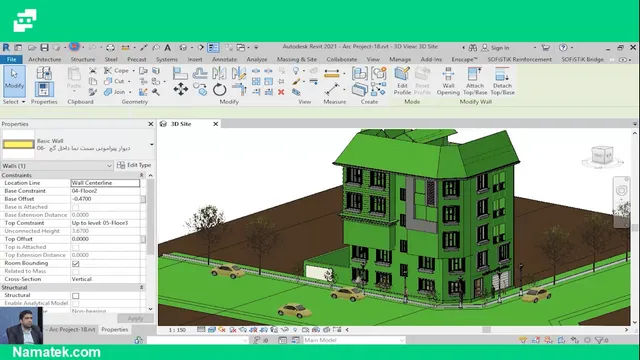The image size is (640, 360).
Task: Enable the Structural checkbox
Action: pos(76,296)
